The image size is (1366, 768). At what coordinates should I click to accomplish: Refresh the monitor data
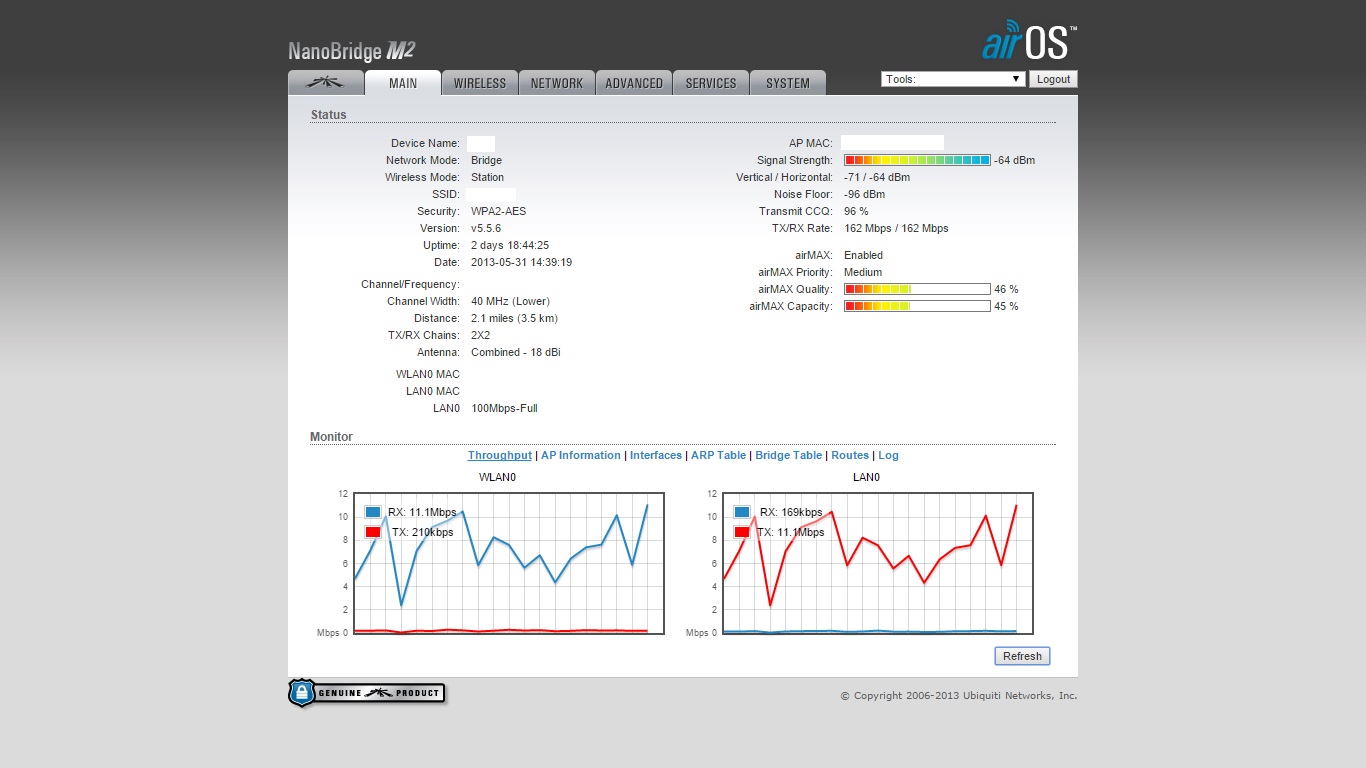(x=1022, y=656)
